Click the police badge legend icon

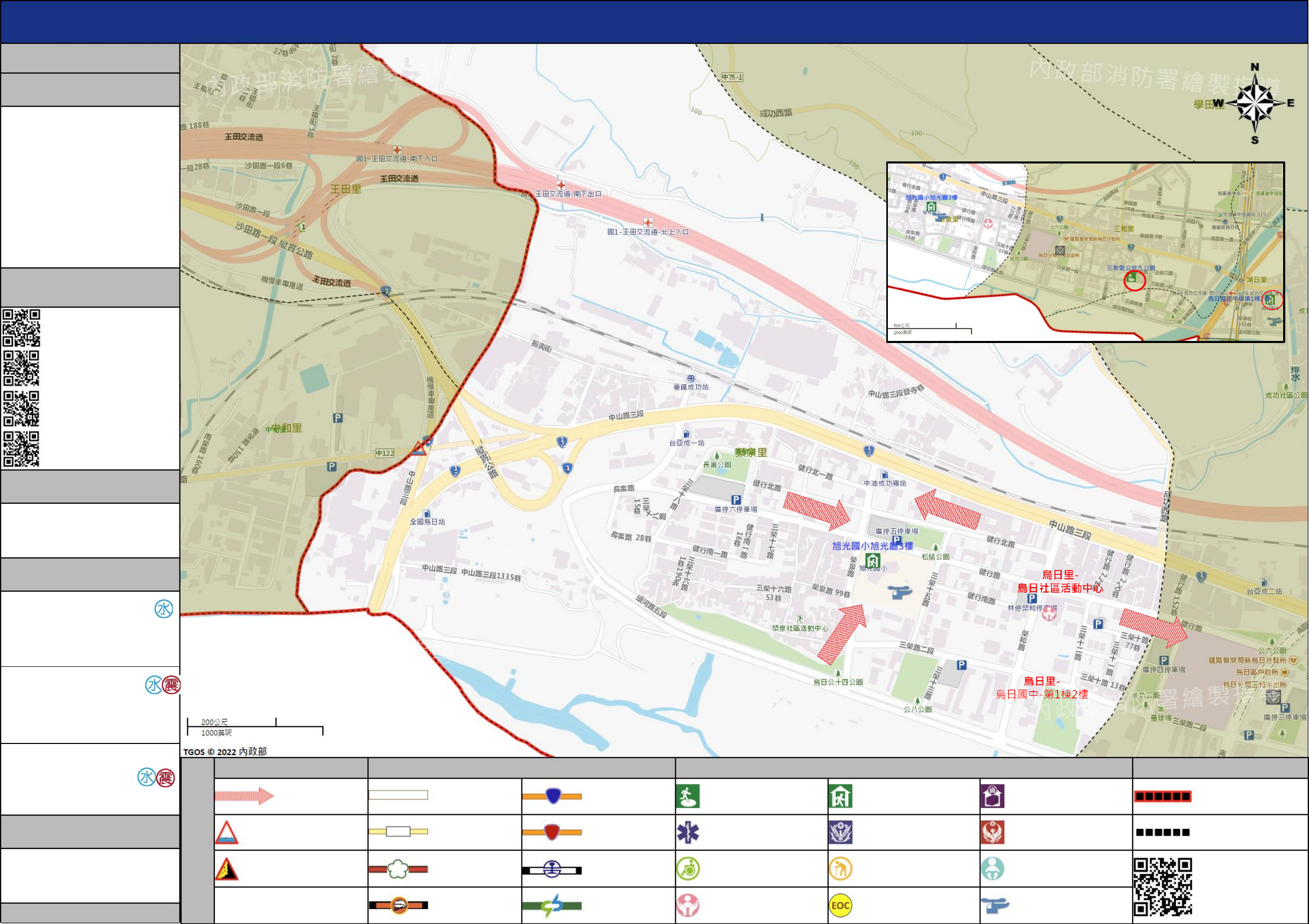840,832
